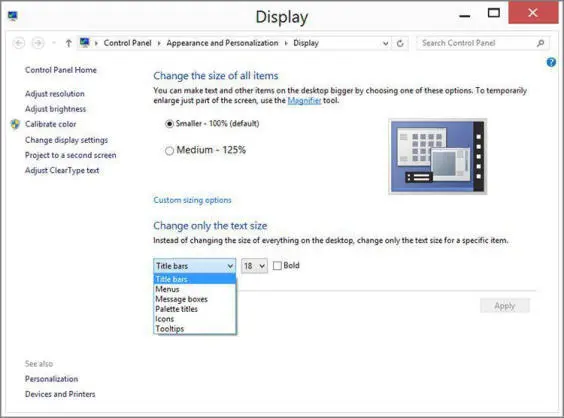Open Project to a second screen
Image resolution: width=564 pixels, height=418 pixels.
tap(70, 155)
